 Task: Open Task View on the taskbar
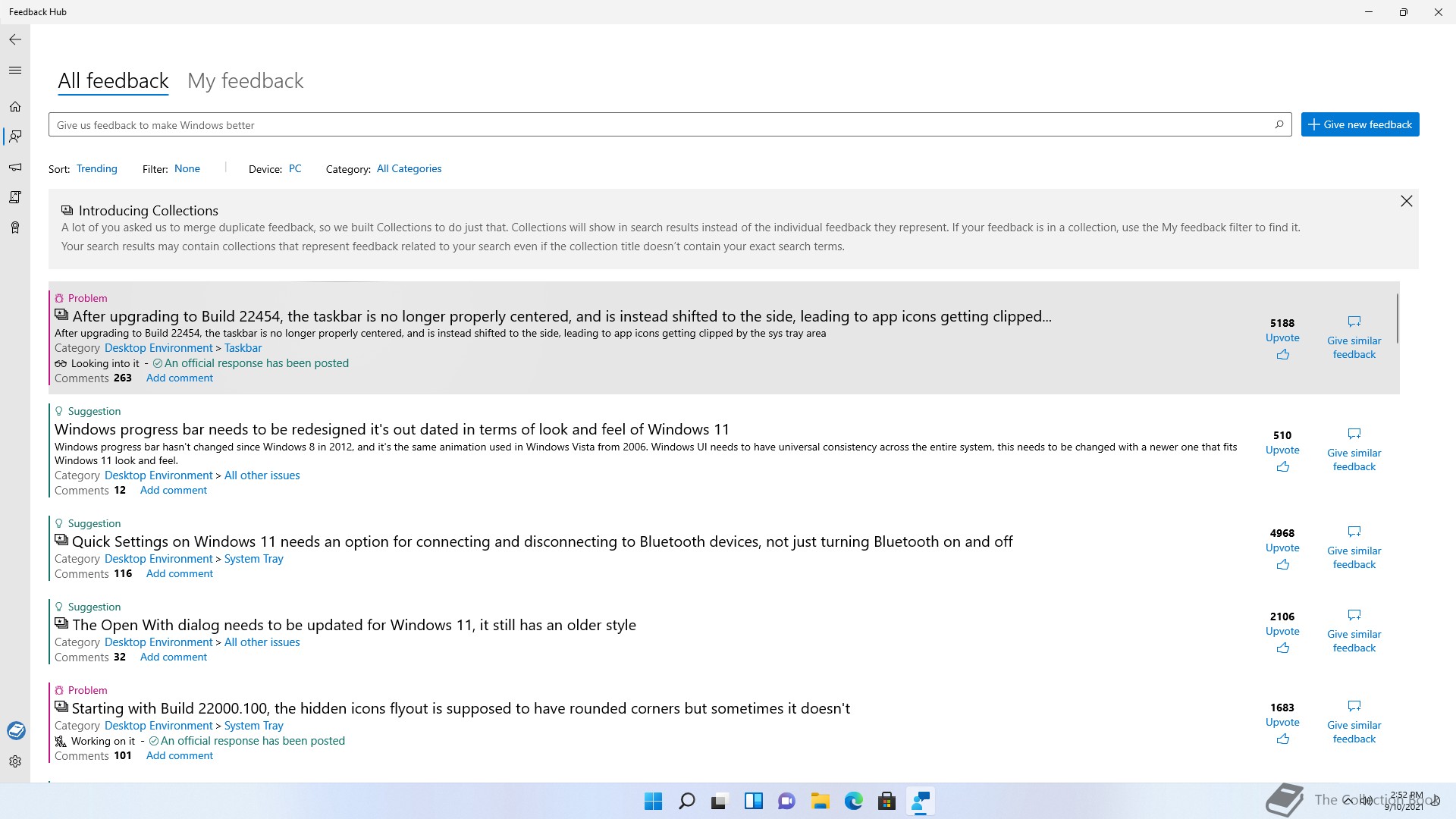tap(720, 802)
